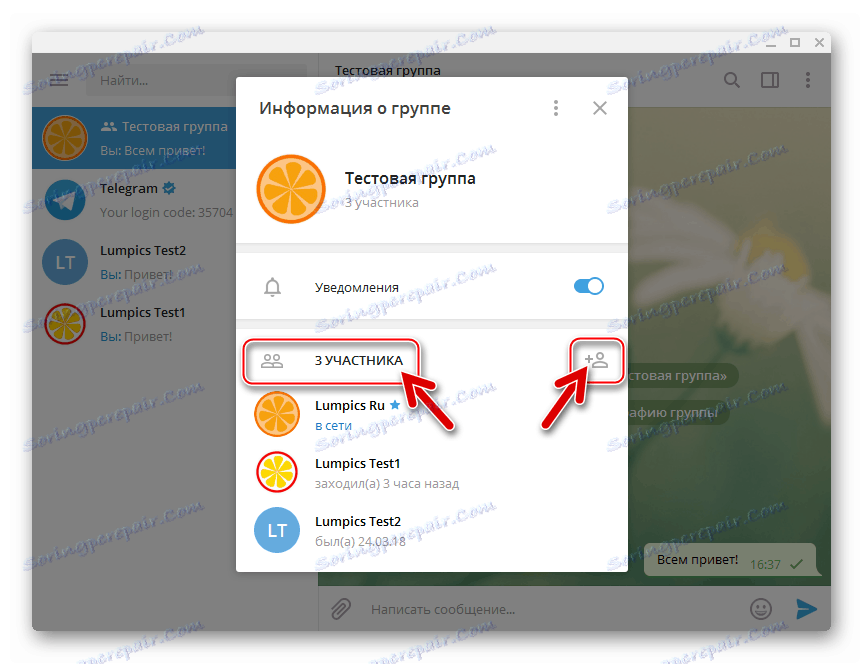Viewport: 864px width, 664px height.
Task: Maximize the Telegram window
Action: (x=795, y=42)
